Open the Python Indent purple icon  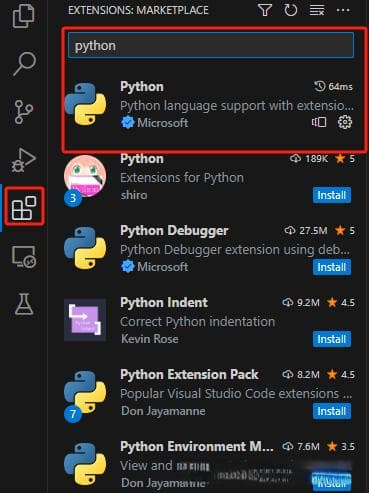pos(85,320)
